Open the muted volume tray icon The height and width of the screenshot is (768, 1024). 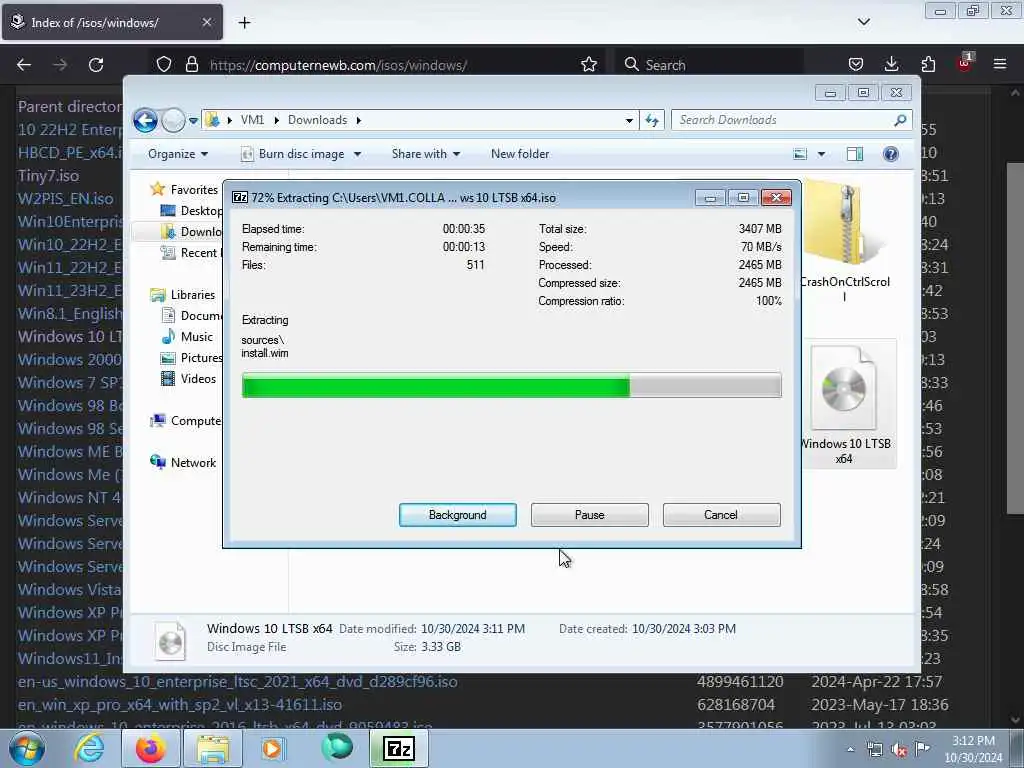click(899, 750)
